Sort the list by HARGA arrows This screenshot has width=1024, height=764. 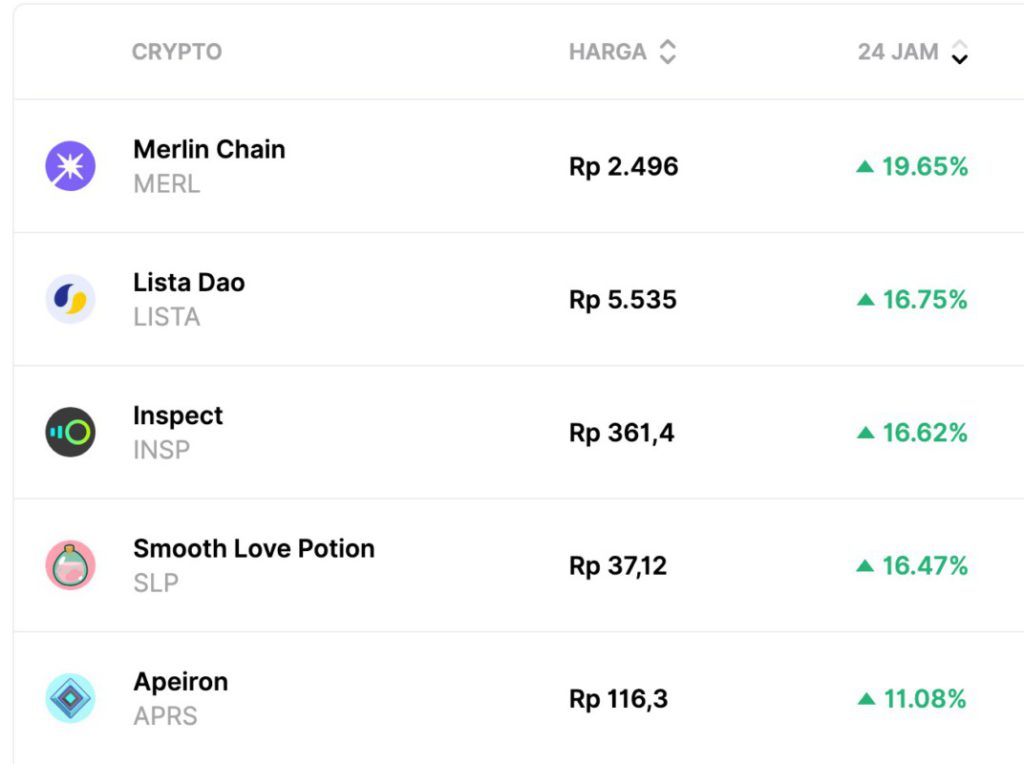(x=668, y=52)
